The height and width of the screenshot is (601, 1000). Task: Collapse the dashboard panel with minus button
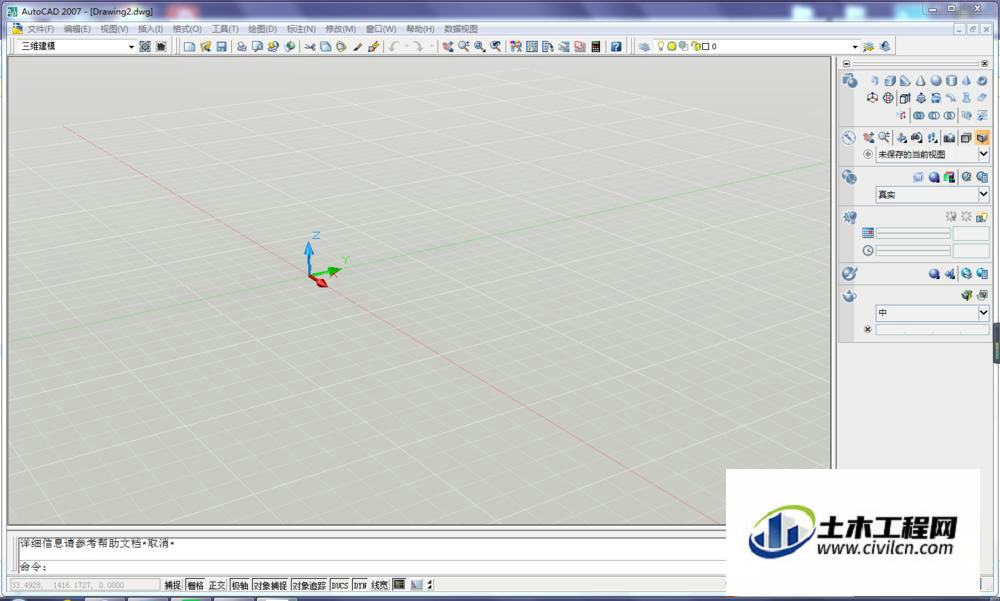tap(846, 64)
